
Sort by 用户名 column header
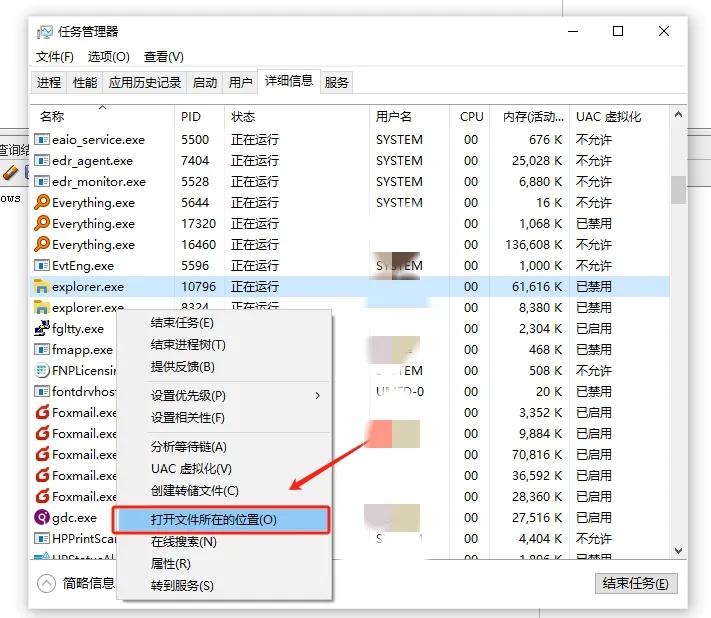(409, 117)
